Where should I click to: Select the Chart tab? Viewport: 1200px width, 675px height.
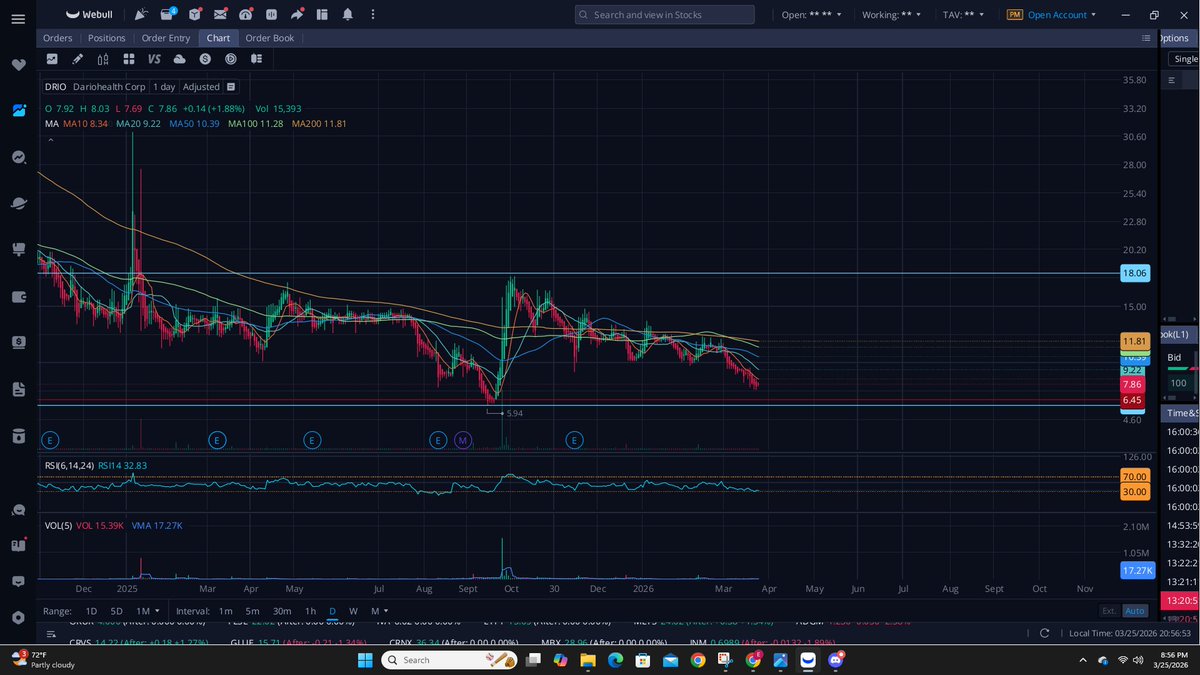coord(218,38)
